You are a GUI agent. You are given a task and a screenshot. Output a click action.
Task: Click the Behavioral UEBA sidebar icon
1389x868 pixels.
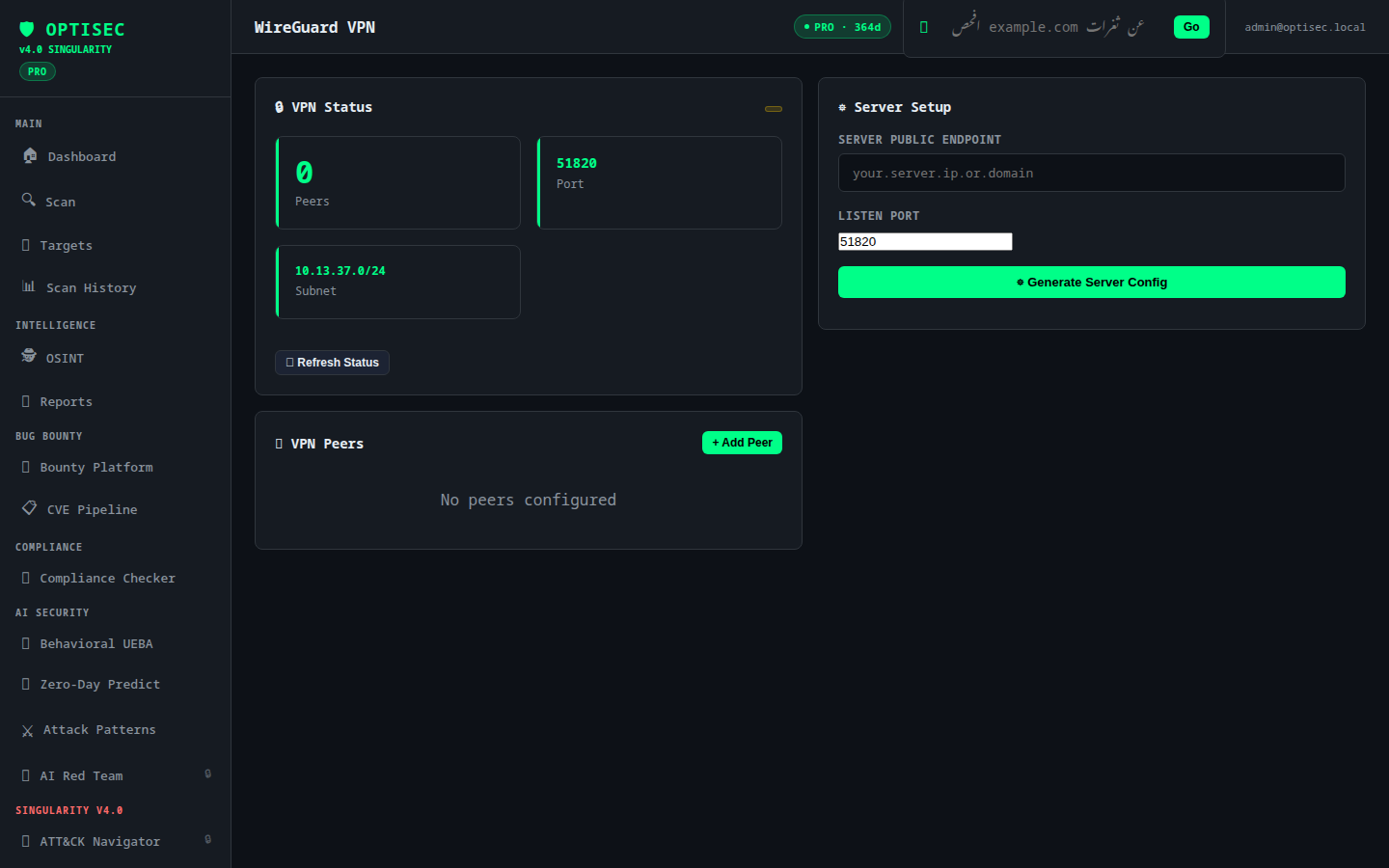click(26, 643)
